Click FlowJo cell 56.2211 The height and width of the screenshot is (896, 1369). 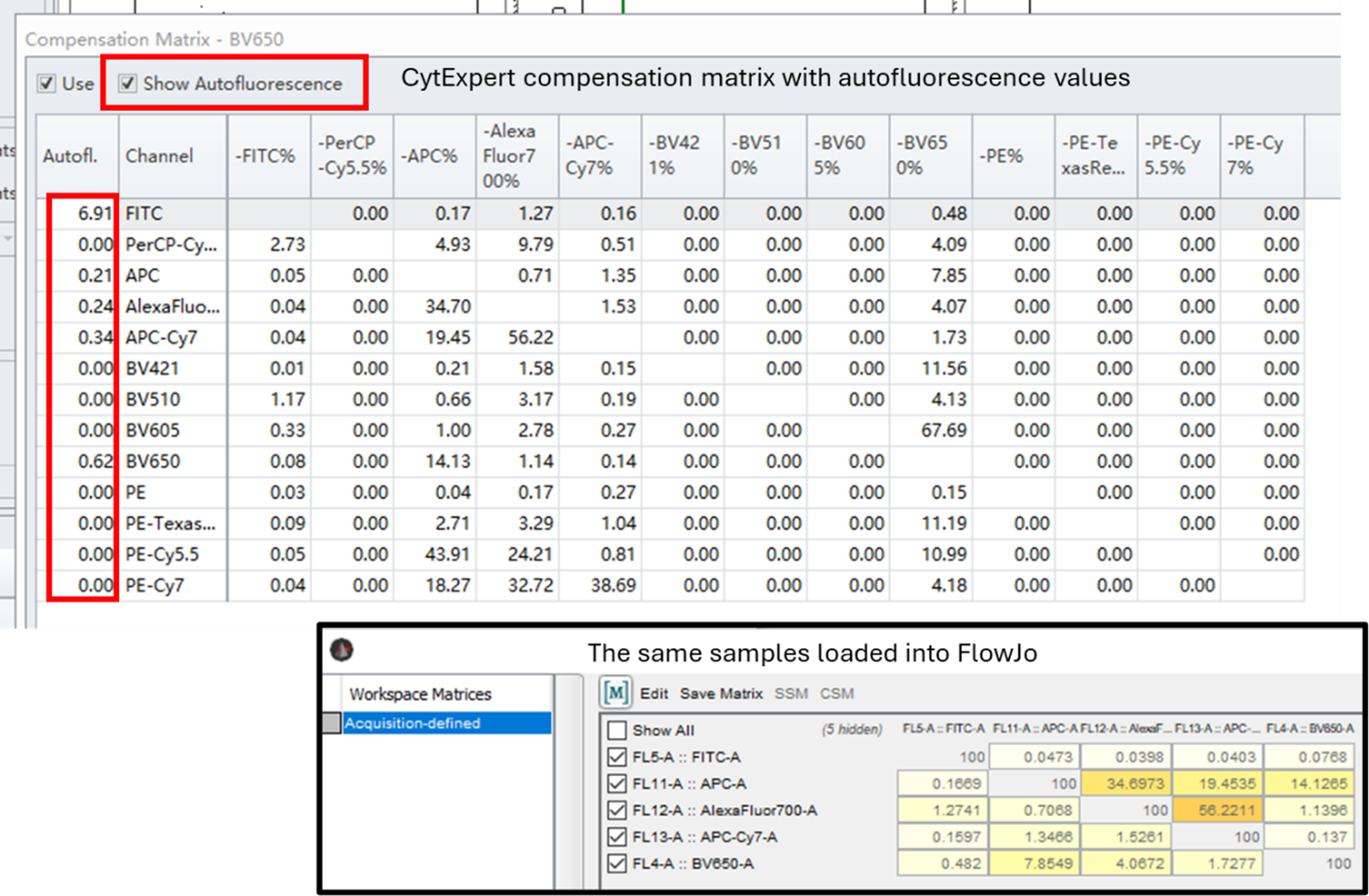tap(1217, 810)
